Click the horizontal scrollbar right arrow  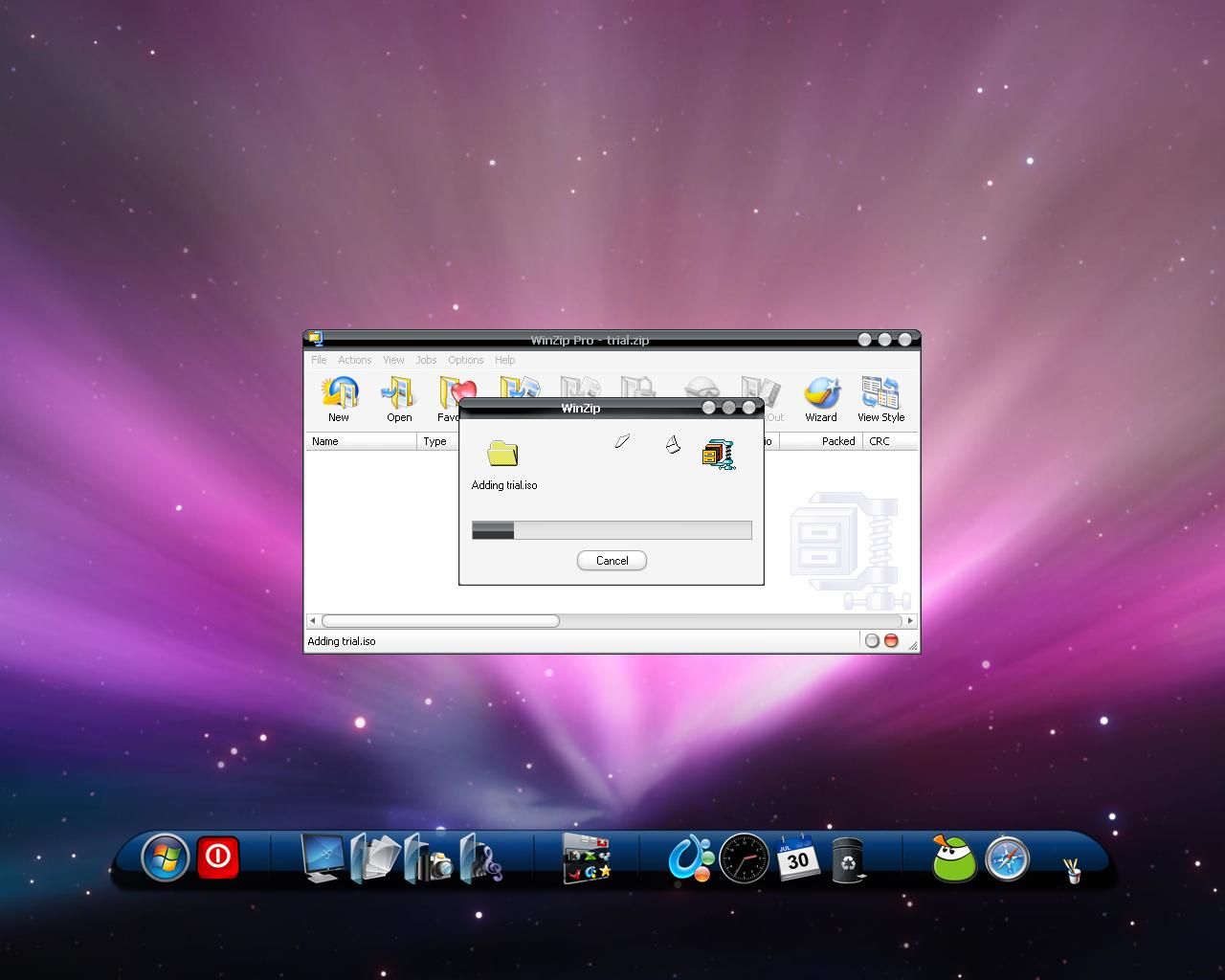pos(910,621)
